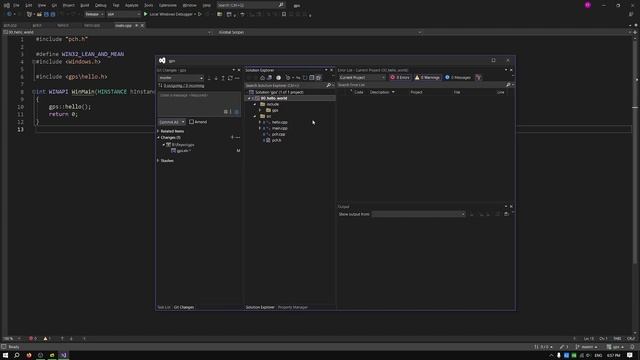Open the more actions ellipsis in Git Changes
The height and width of the screenshot is (360, 640).
point(237,78)
